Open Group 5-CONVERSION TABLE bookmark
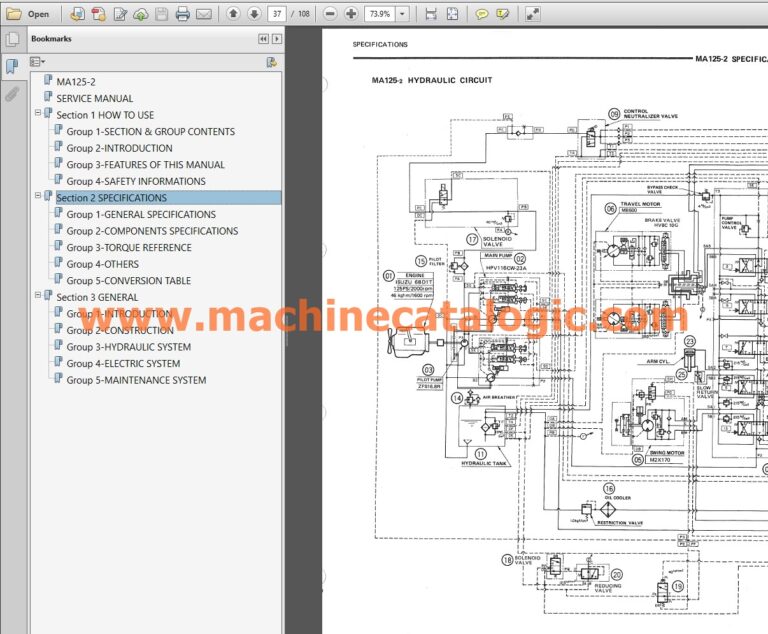The image size is (768, 634). [129, 281]
